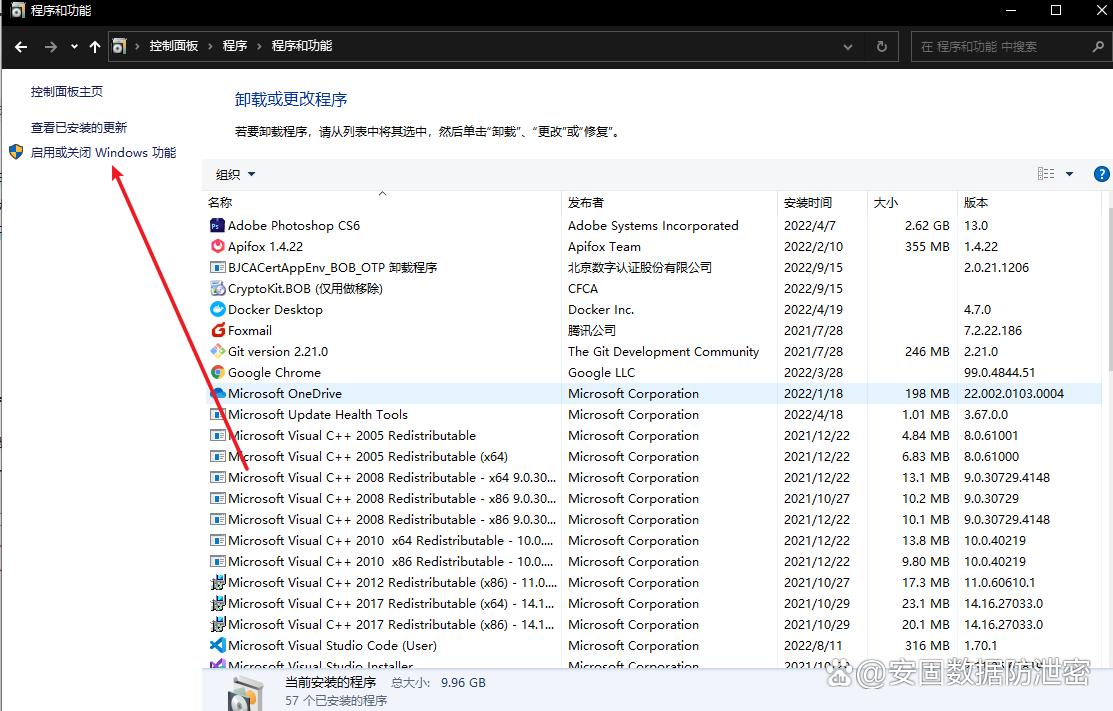Click the Google Chrome icon
The width and height of the screenshot is (1113, 711).
coord(217,373)
